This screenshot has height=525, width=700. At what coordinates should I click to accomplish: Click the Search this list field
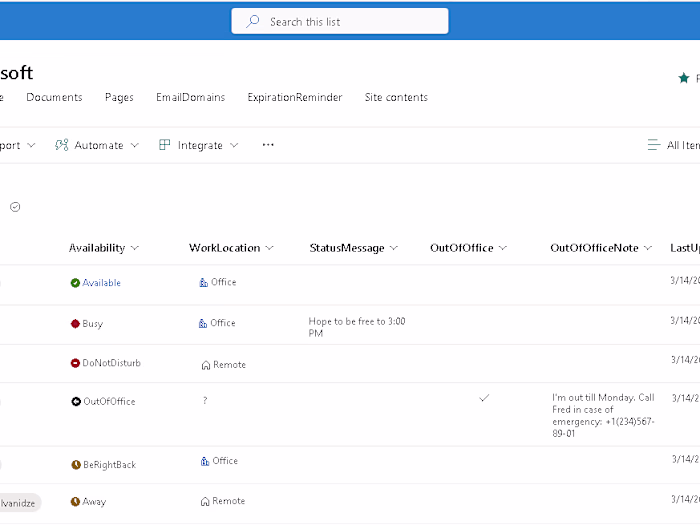pyautogui.click(x=340, y=21)
